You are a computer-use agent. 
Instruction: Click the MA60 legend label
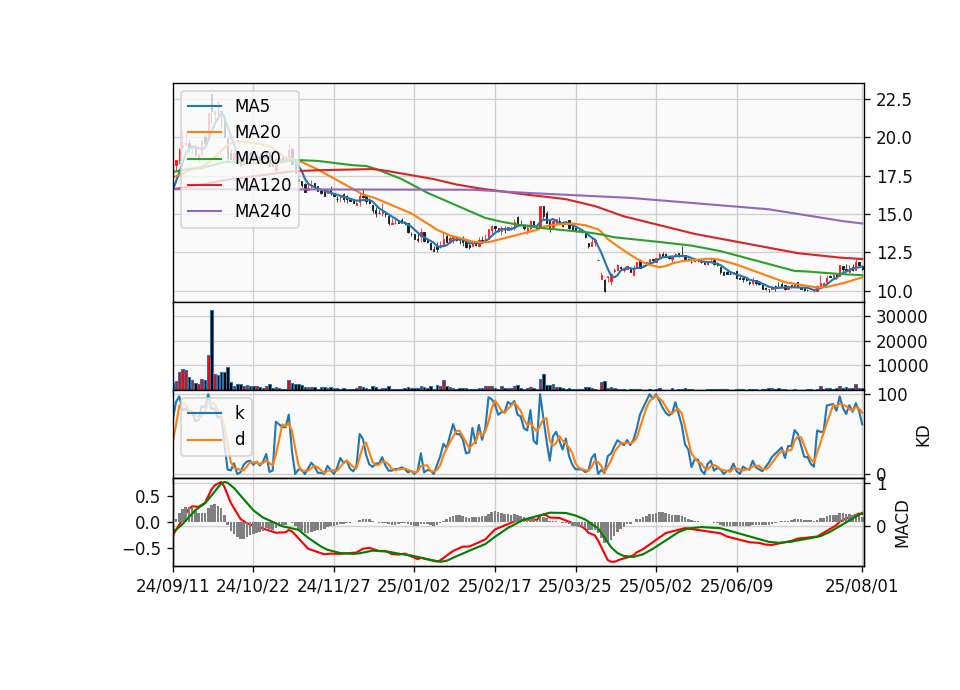click(x=258, y=158)
